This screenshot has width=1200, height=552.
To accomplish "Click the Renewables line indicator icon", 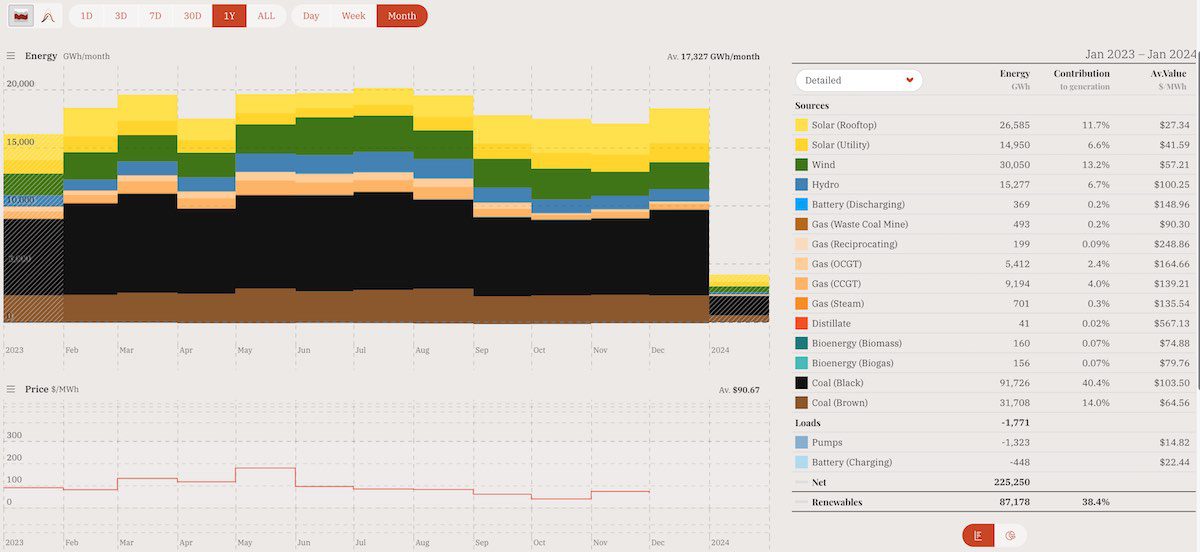I will (801, 502).
